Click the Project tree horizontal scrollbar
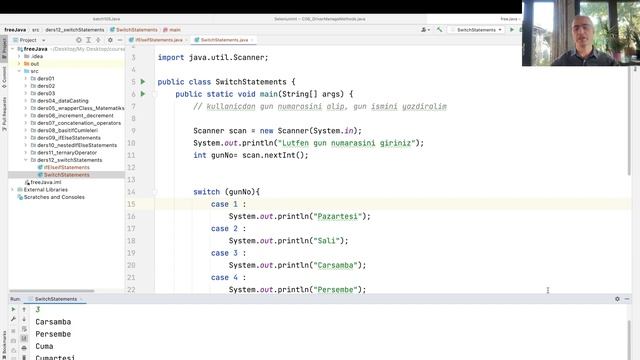Image resolution: width=640 pixels, height=360 pixels. point(51,291)
